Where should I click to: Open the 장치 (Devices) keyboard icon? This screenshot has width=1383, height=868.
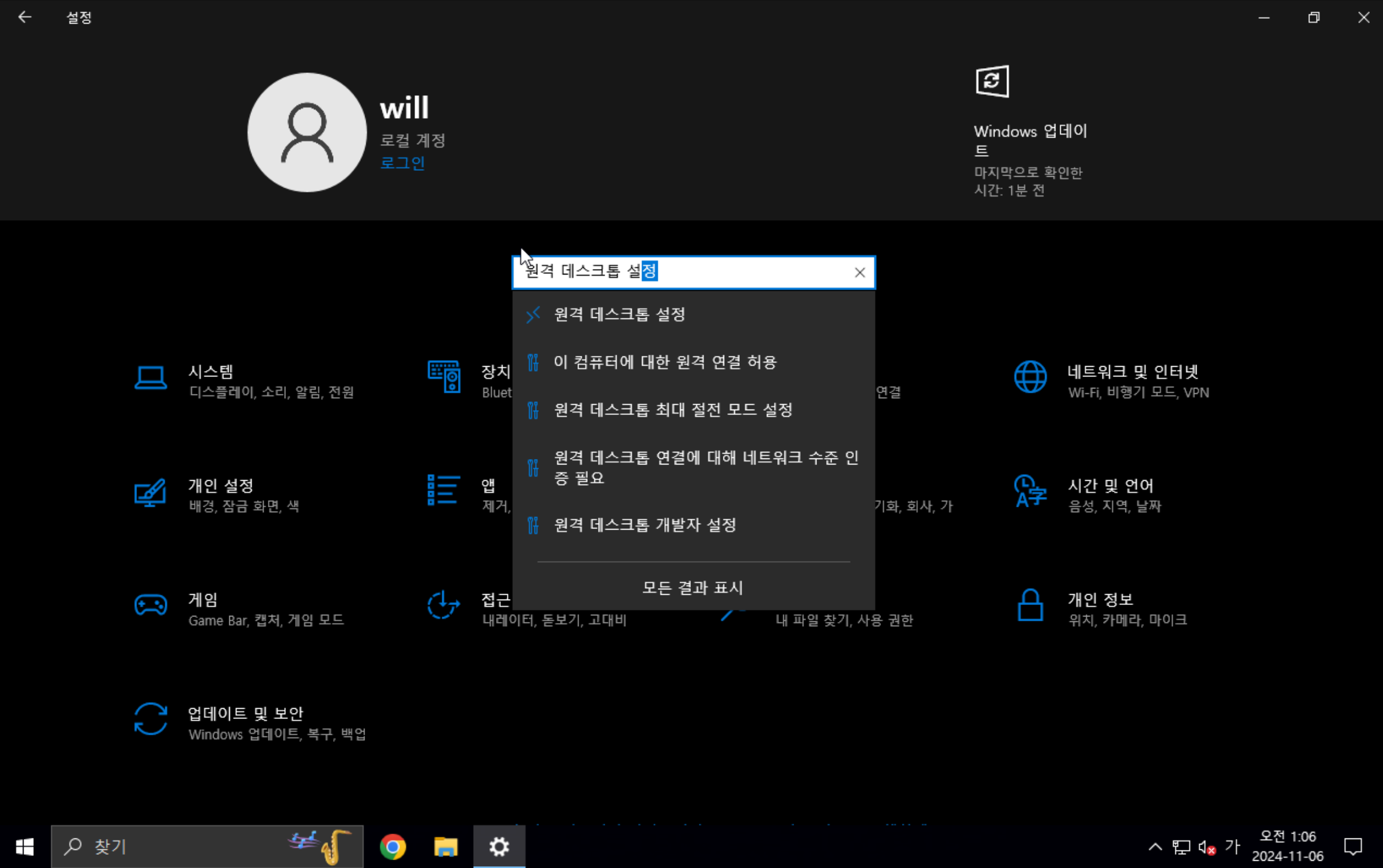click(x=444, y=376)
